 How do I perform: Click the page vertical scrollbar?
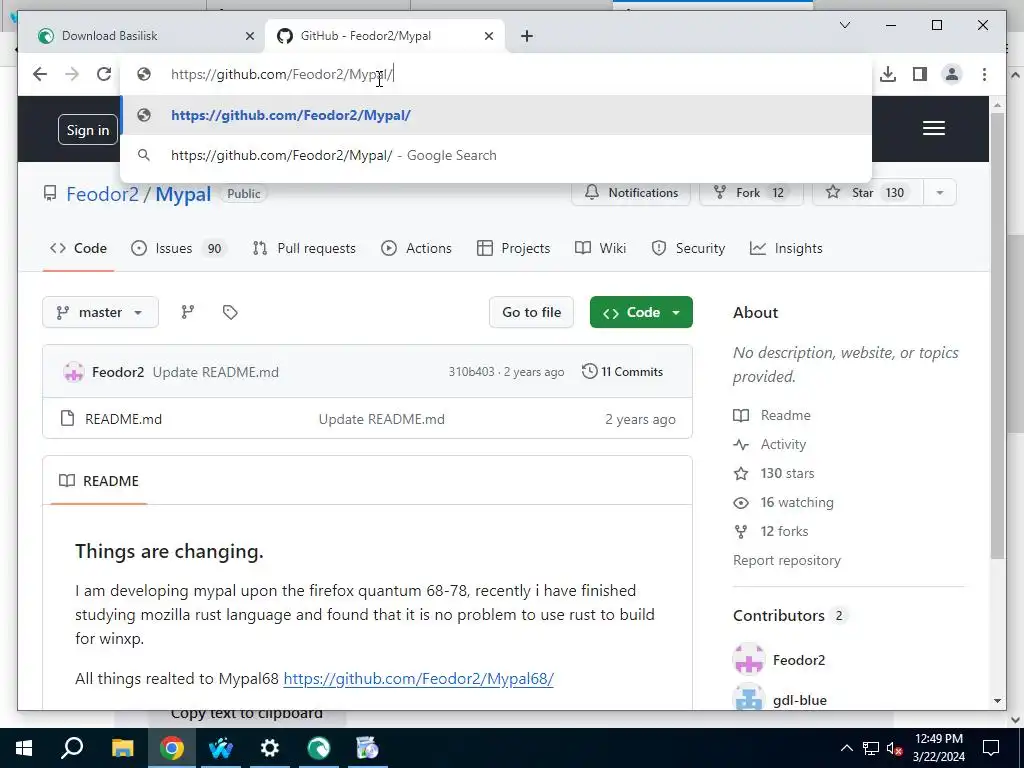[997, 336]
